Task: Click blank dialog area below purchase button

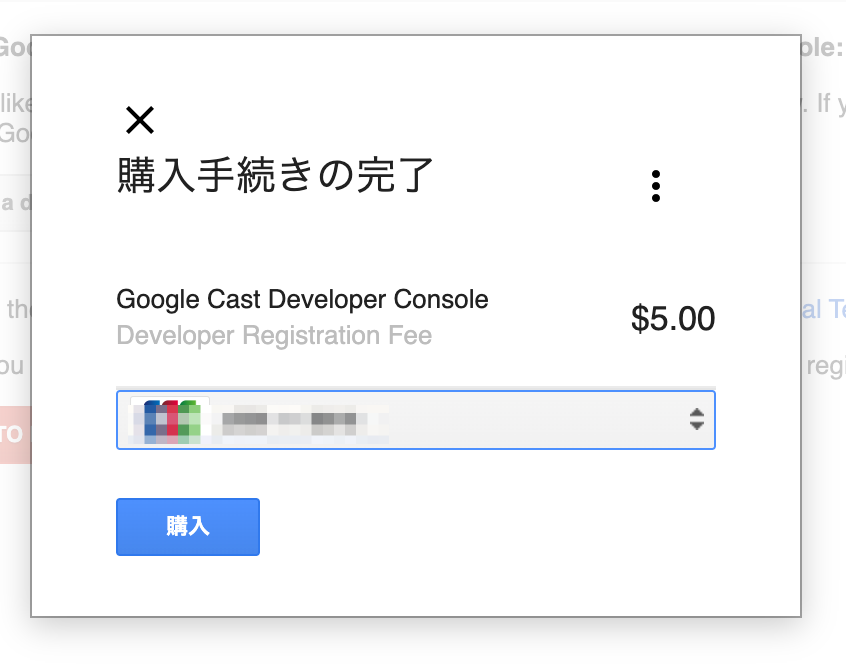Action: click(x=415, y=586)
